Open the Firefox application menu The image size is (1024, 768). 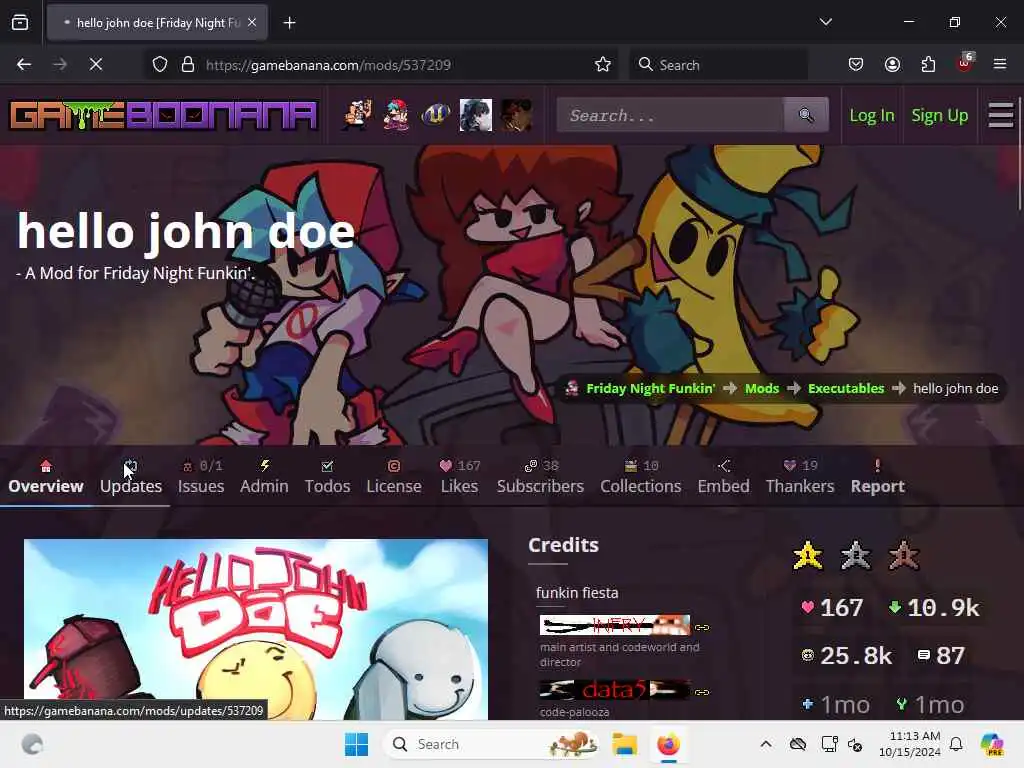[x=1000, y=65]
